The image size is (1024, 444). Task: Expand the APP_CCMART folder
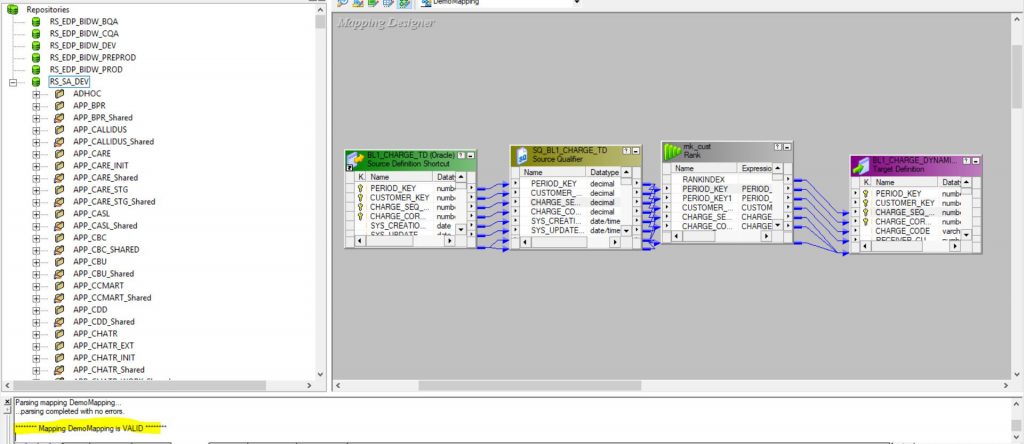[36, 286]
